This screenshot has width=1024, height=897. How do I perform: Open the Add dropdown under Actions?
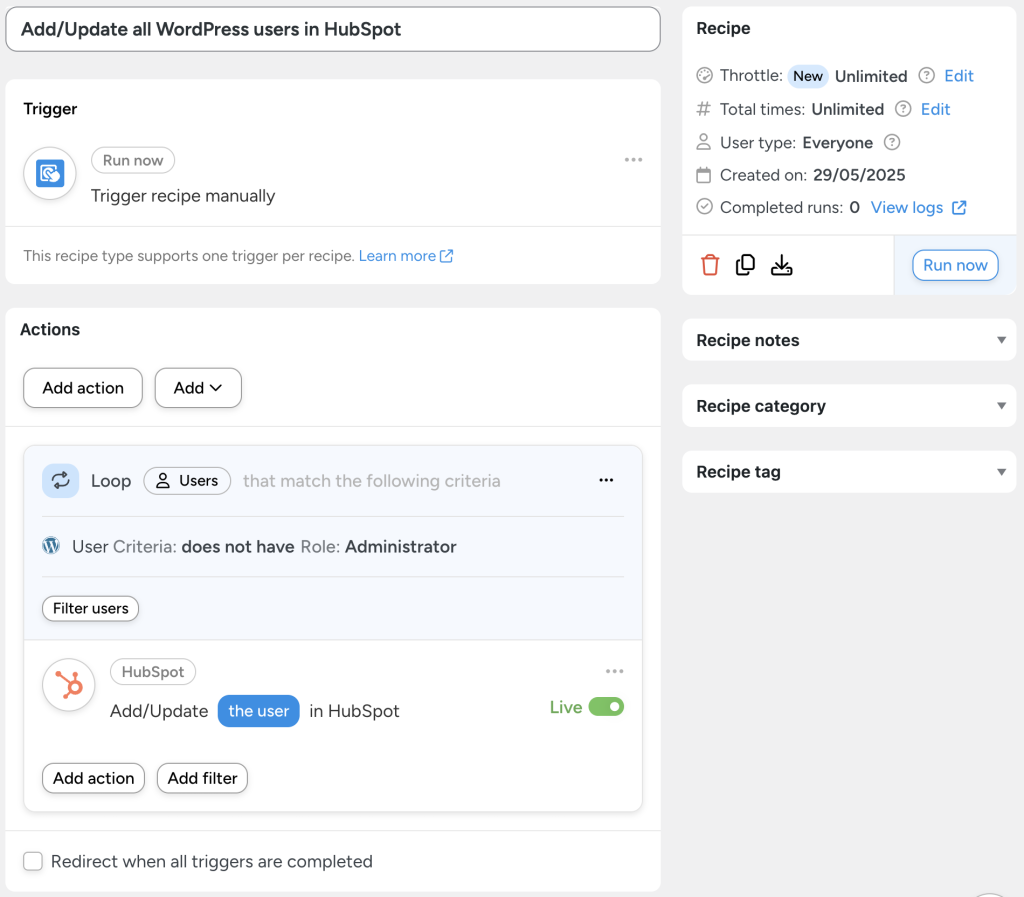click(197, 388)
